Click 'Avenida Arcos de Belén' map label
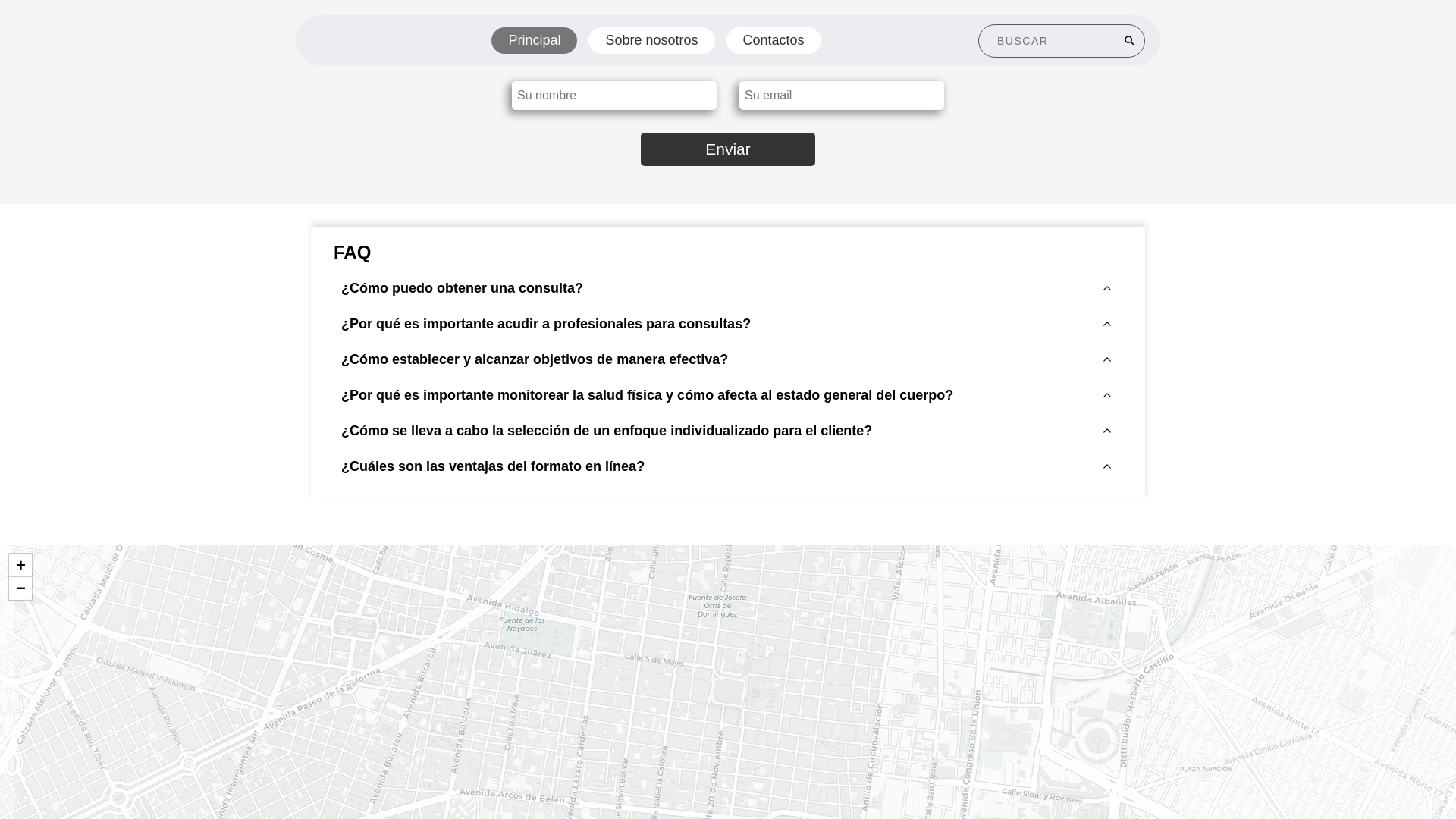The image size is (1456, 819). pos(512,795)
